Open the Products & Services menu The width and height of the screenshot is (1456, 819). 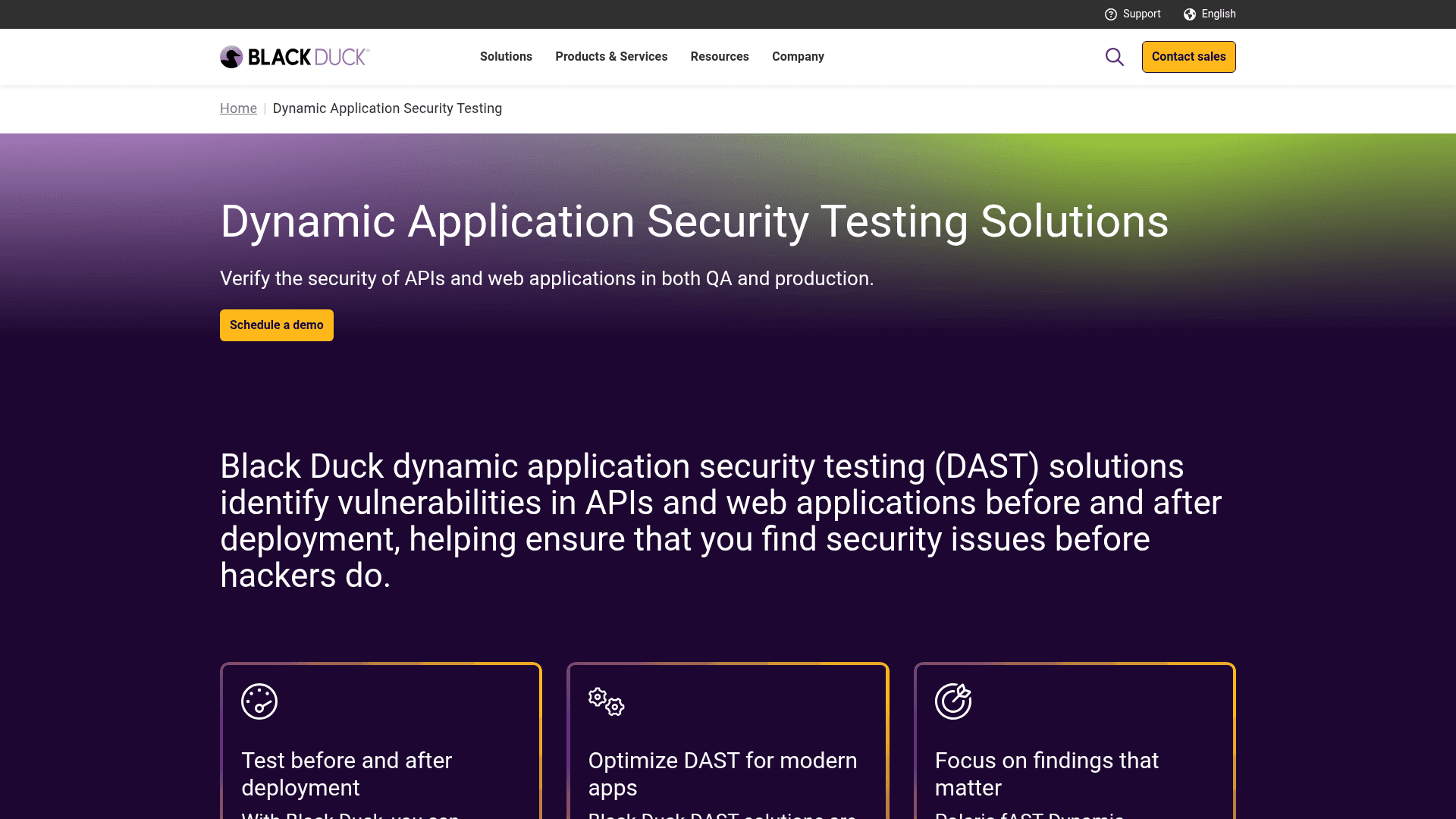(611, 56)
